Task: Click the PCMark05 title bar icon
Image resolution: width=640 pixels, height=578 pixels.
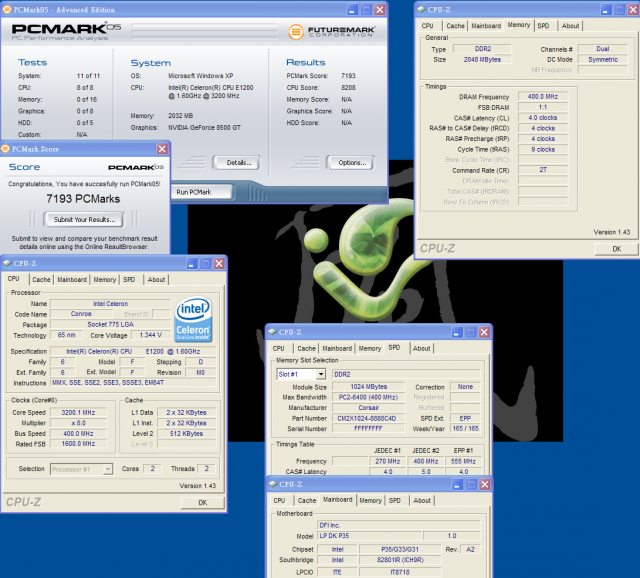Action: tap(7, 9)
